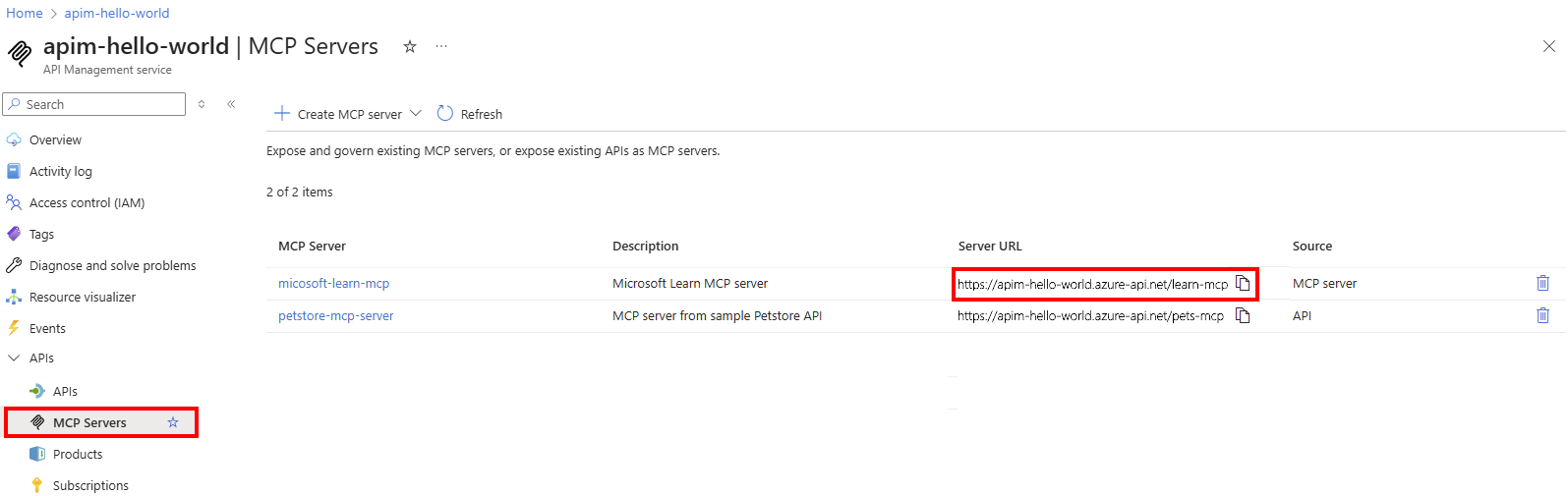Image resolution: width=1568 pixels, height=496 pixels.
Task: Open apim-hello-world breadcrumb link
Action: [117, 13]
